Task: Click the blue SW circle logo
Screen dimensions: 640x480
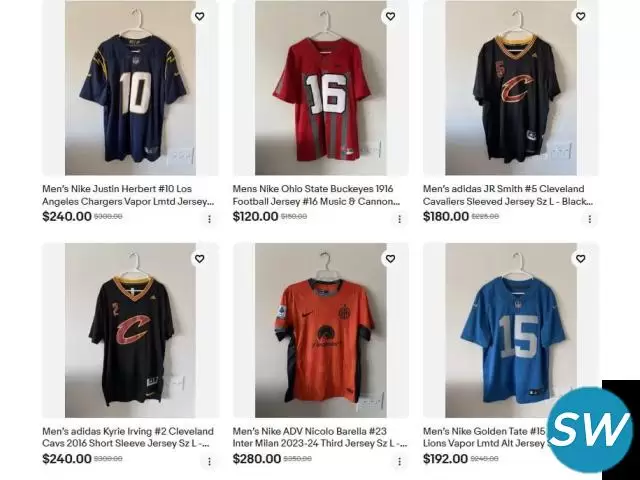Action: [x=591, y=429]
